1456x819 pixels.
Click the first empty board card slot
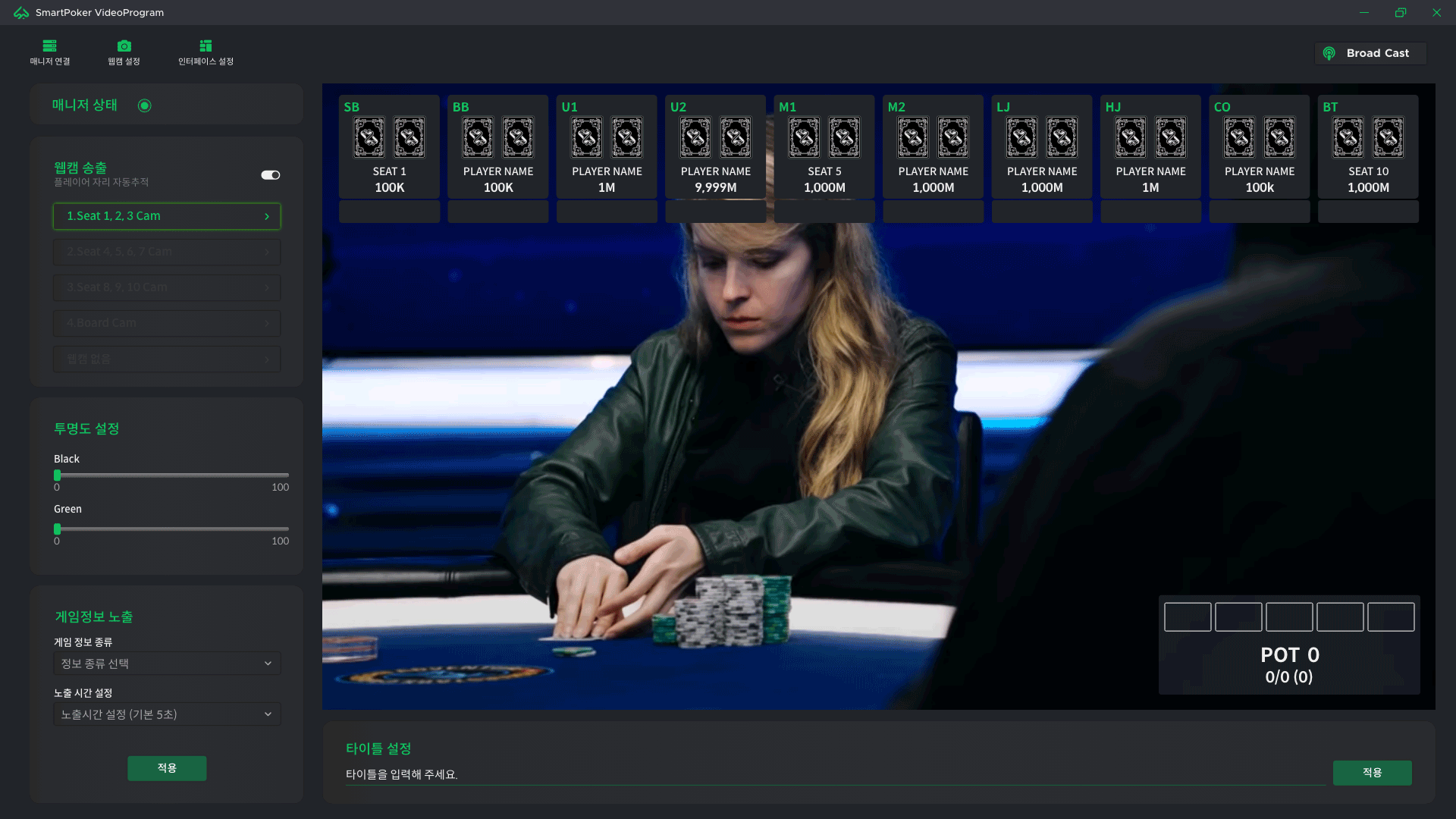pos(1188,617)
